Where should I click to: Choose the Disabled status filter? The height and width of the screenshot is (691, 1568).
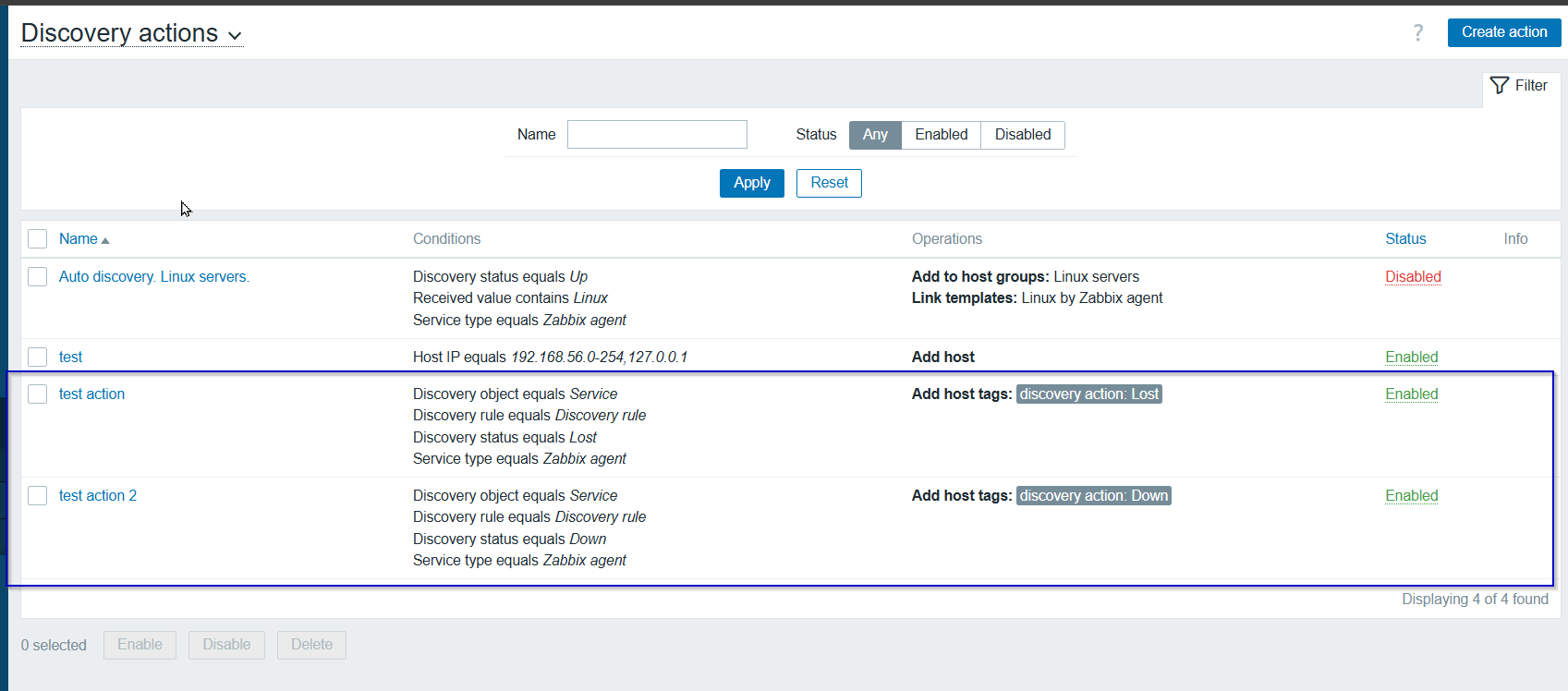(x=1022, y=135)
